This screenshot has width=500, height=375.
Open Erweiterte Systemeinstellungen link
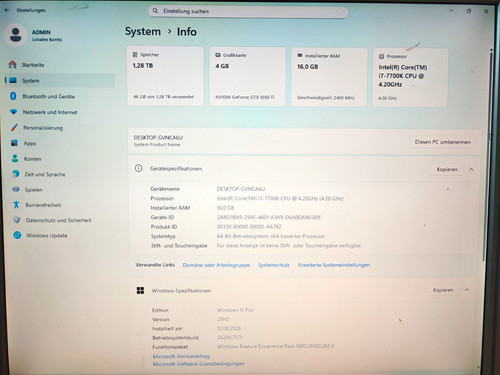334,265
